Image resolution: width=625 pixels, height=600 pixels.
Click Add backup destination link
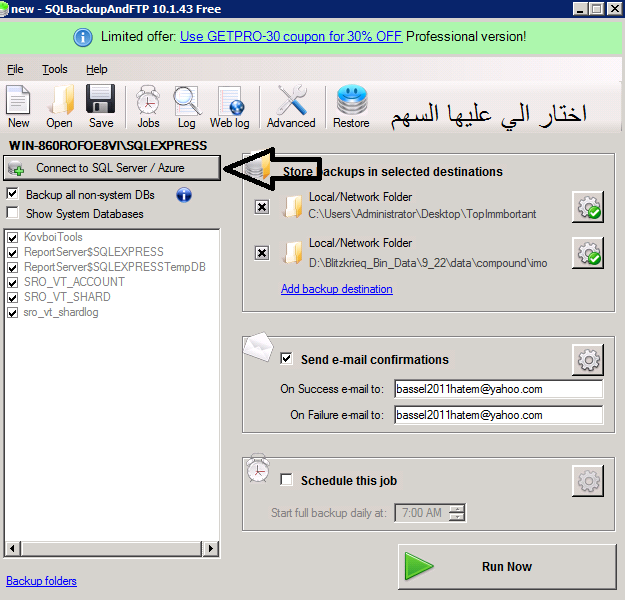[x=337, y=289]
